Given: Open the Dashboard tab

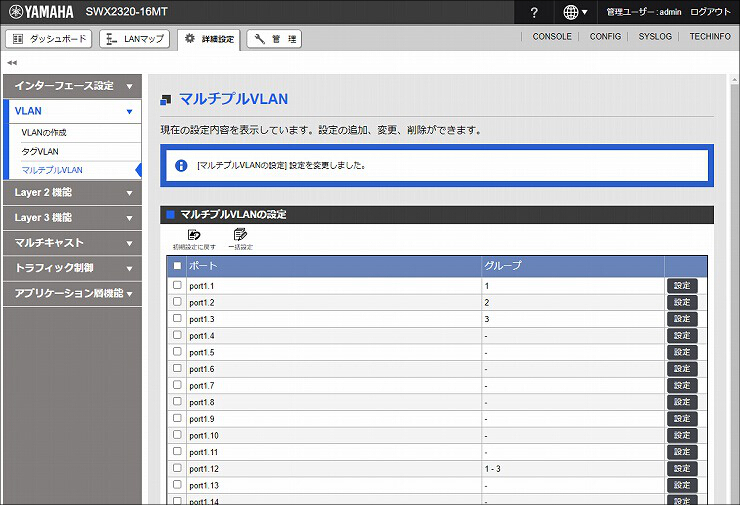Looking at the screenshot, I should point(49,39).
